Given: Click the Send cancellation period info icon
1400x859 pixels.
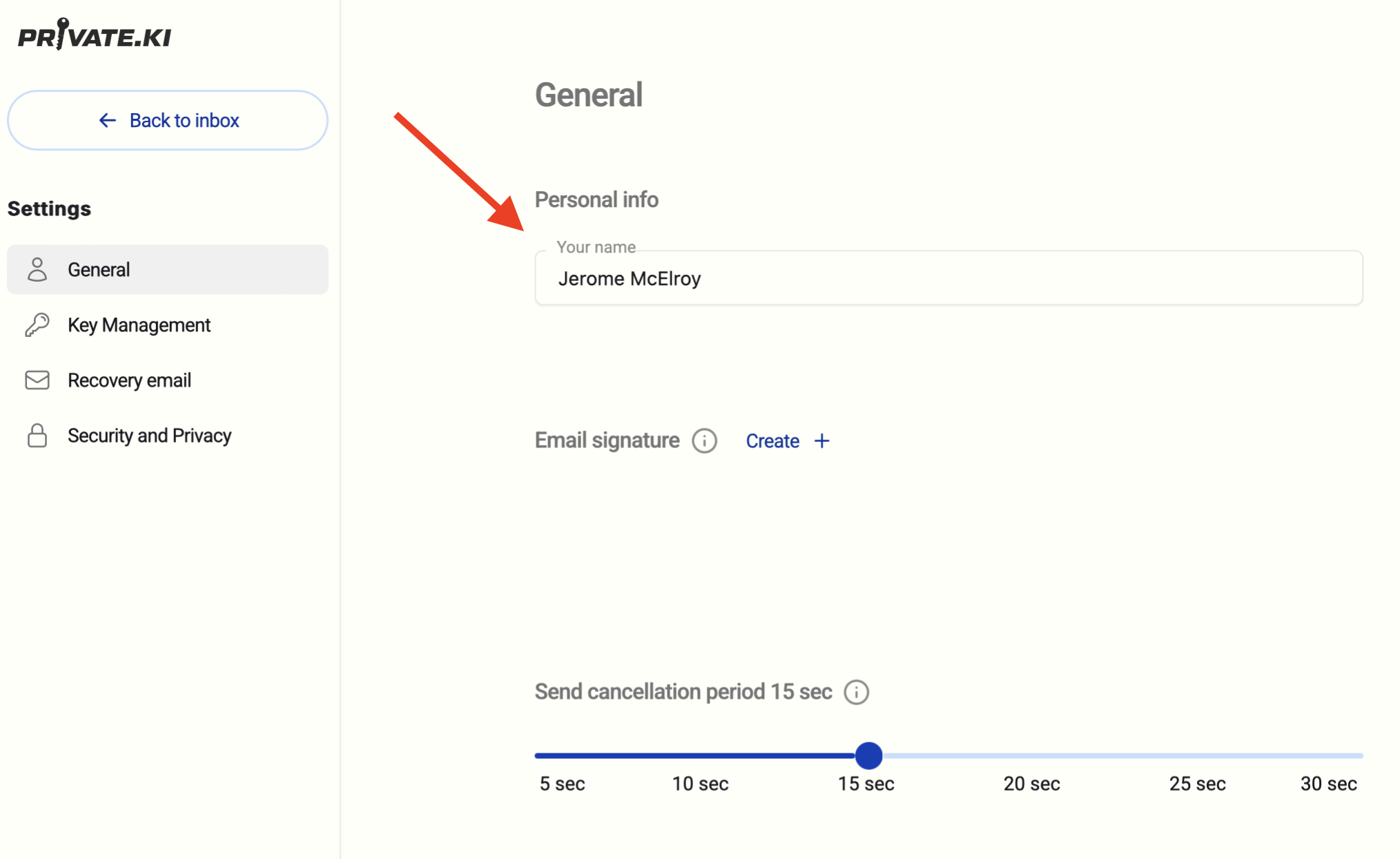Looking at the screenshot, I should (x=856, y=692).
